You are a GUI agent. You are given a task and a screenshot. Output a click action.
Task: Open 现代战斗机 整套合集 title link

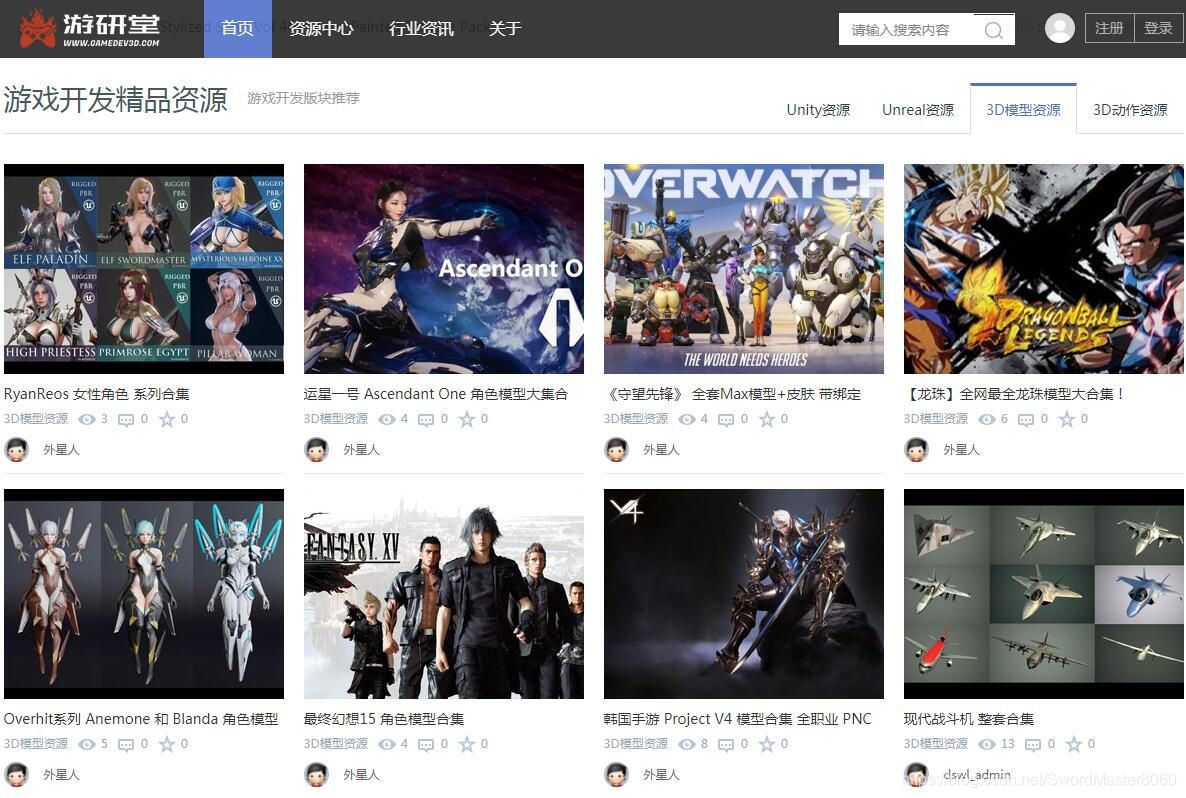pos(969,719)
